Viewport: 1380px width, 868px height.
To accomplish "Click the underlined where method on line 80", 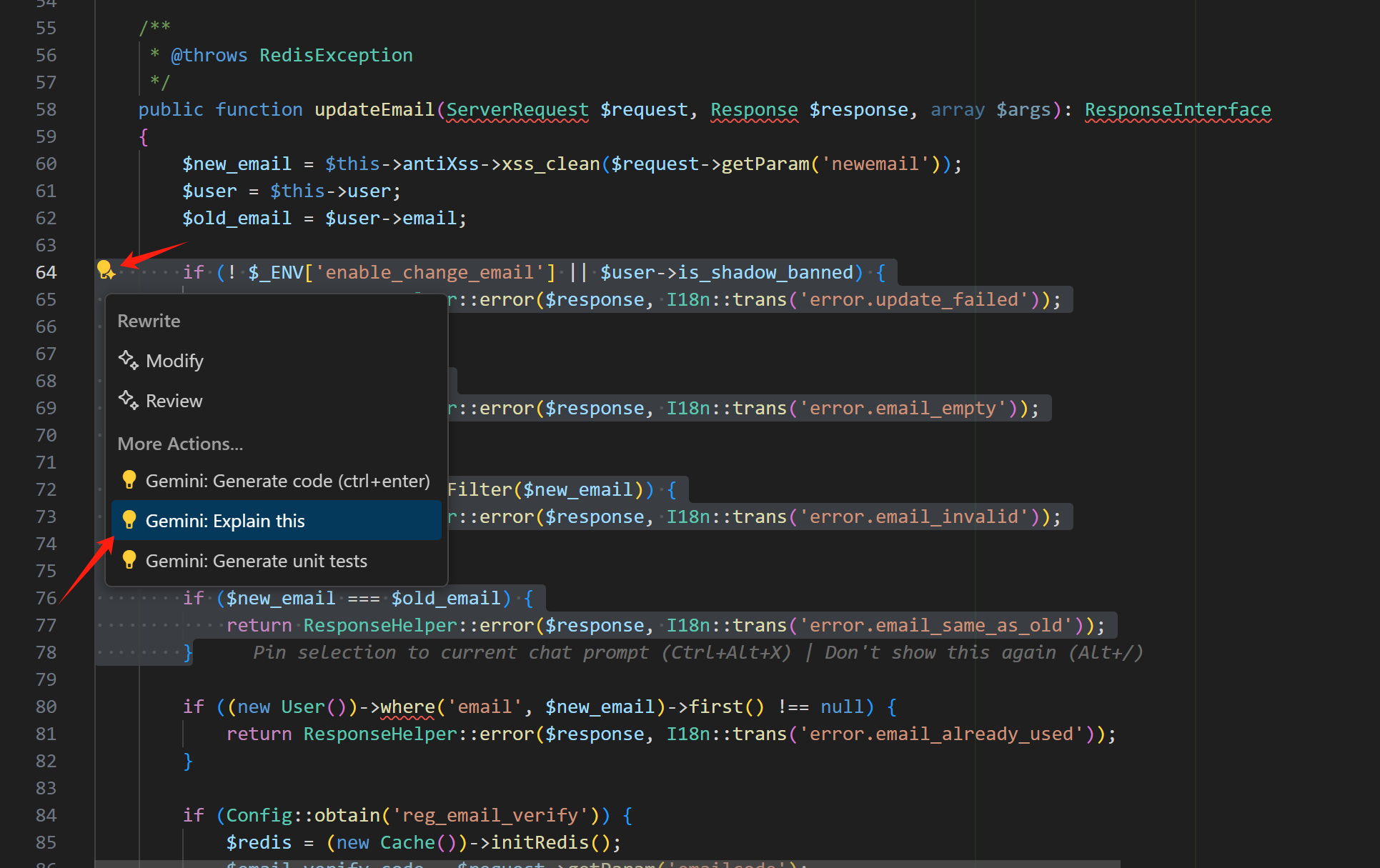I will pyautogui.click(x=407, y=707).
